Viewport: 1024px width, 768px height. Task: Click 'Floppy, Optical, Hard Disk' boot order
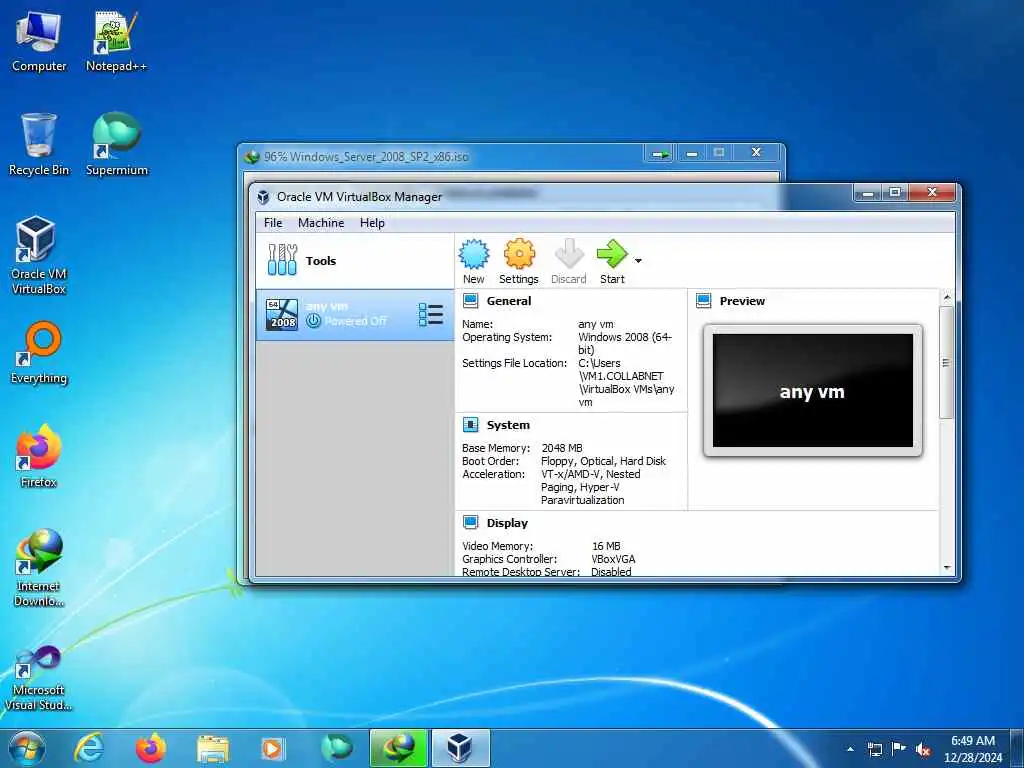pos(603,461)
